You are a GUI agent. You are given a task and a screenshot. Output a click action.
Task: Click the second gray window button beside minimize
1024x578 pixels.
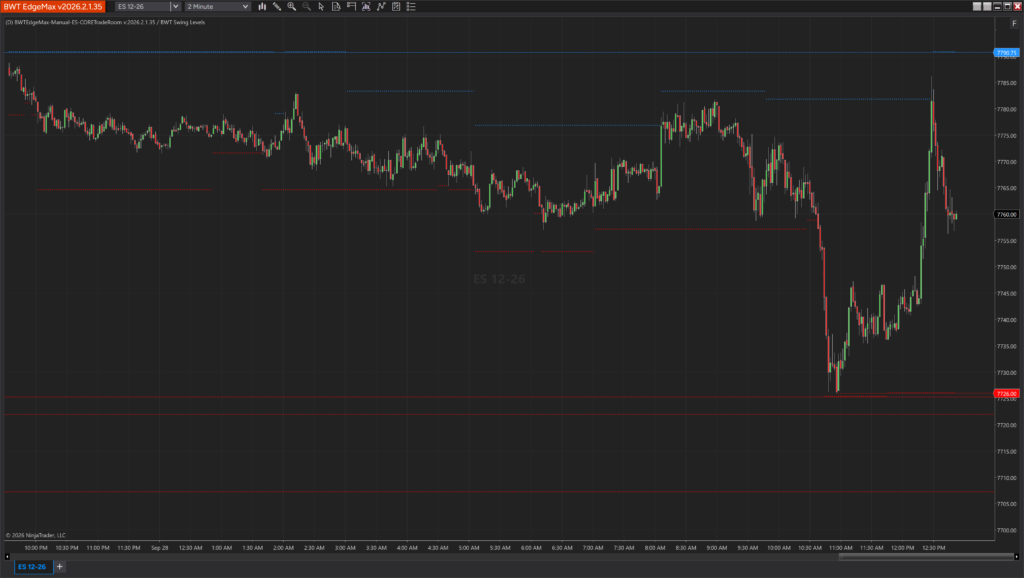coord(987,7)
